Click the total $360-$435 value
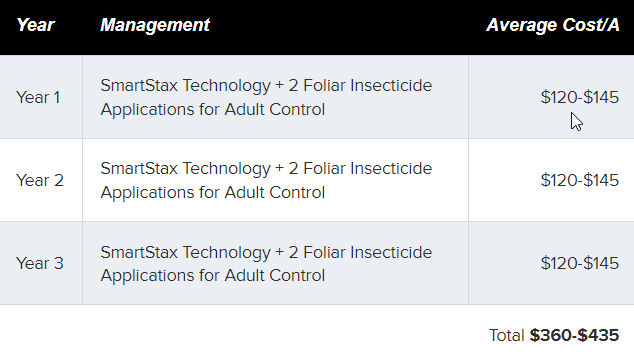 pos(575,335)
